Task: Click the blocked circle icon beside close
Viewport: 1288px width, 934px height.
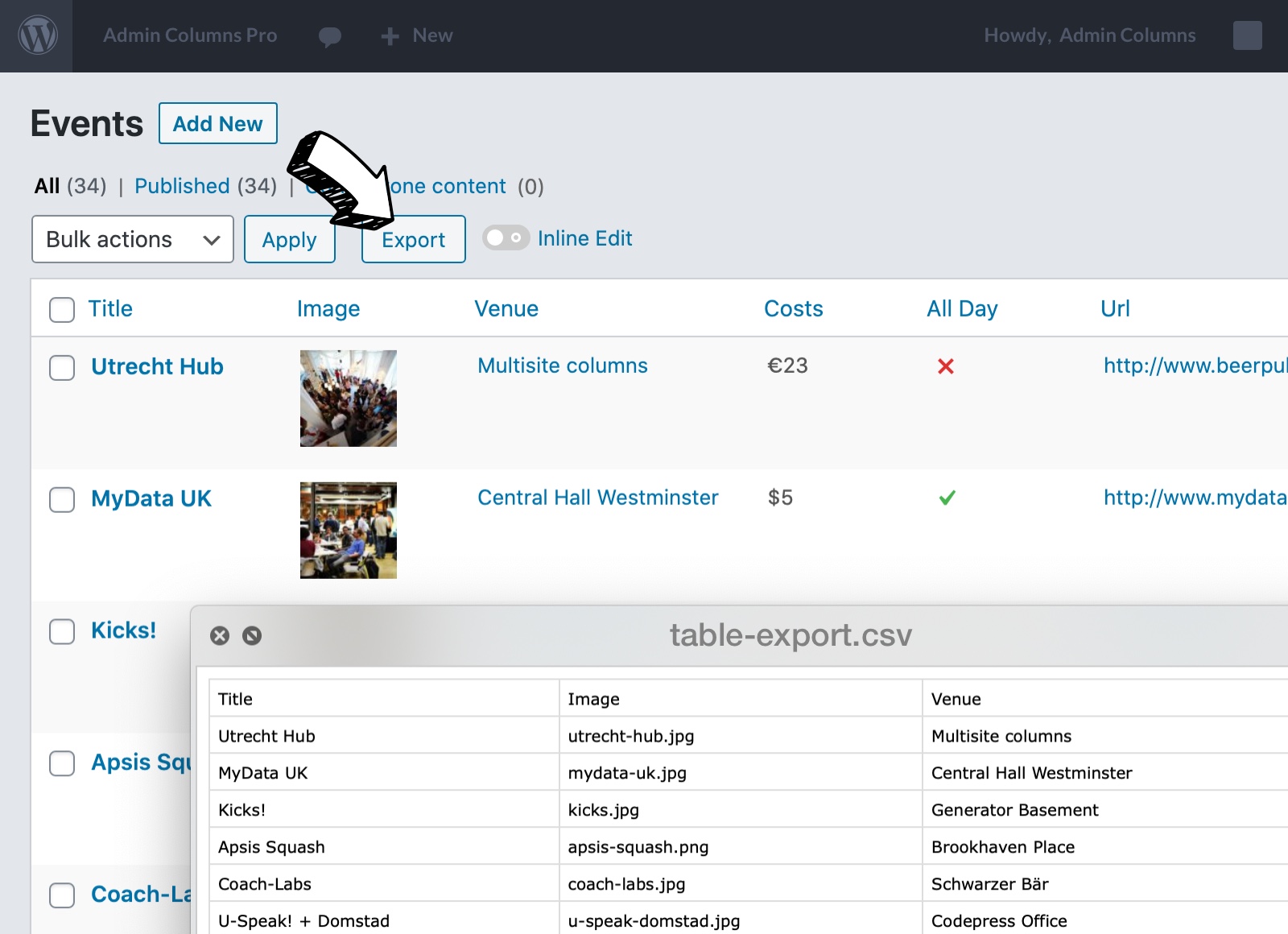Action: click(252, 636)
